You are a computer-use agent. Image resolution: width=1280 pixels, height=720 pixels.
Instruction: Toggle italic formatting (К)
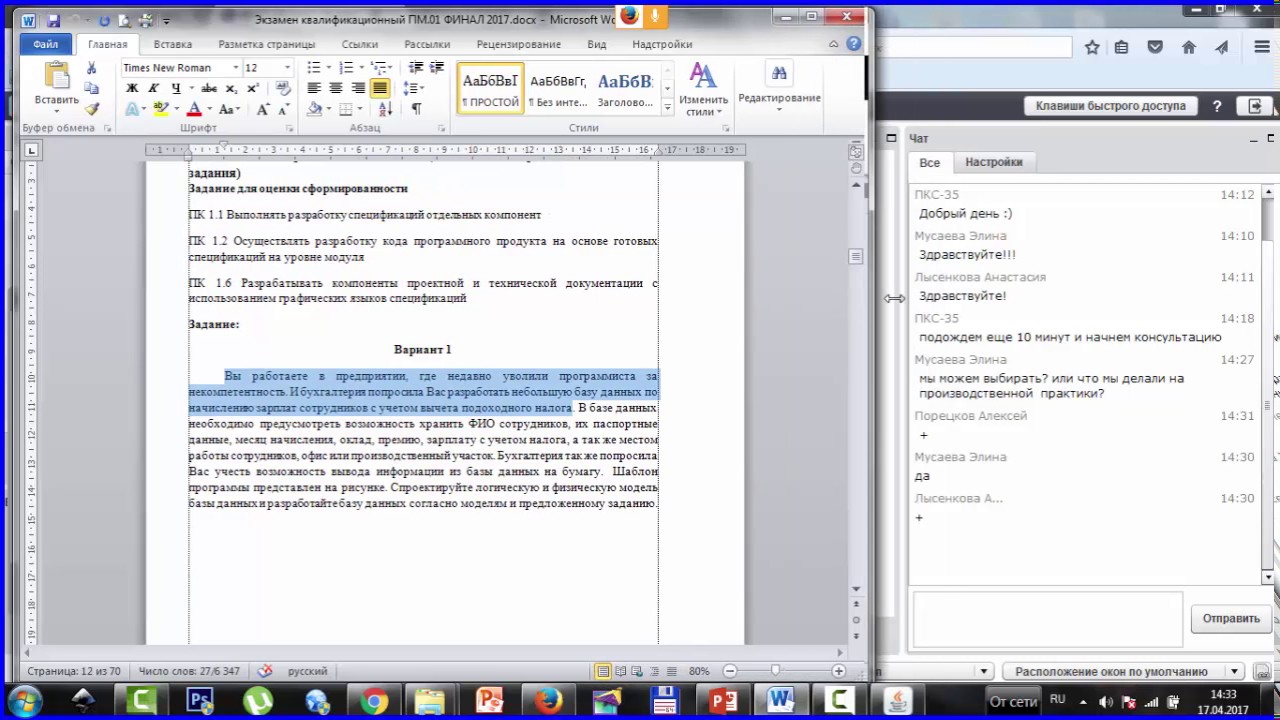(154, 88)
